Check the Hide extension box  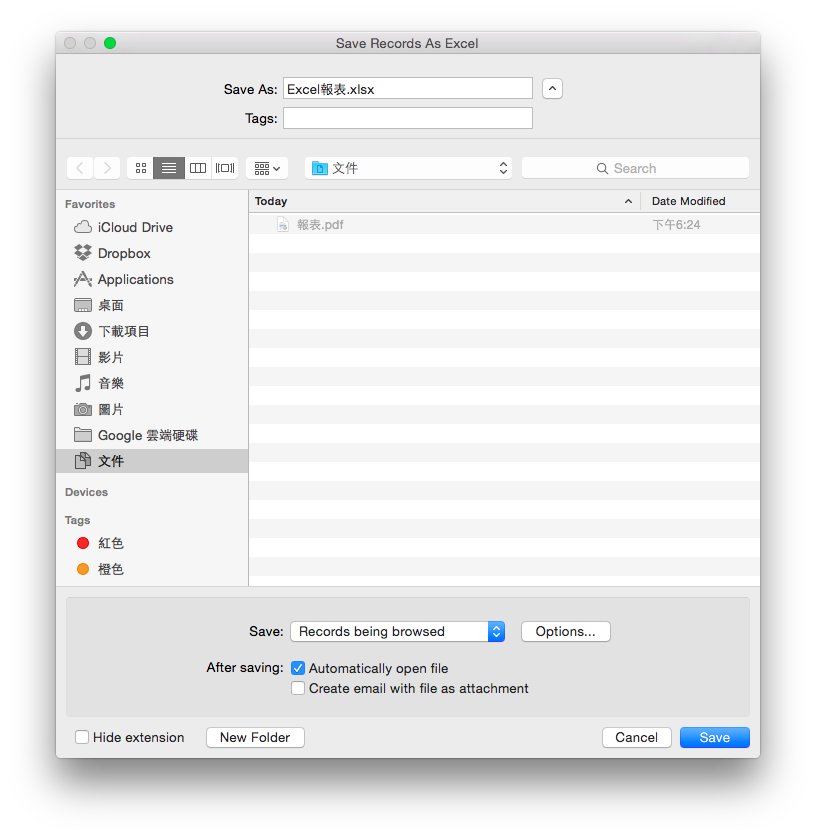[82, 738]
